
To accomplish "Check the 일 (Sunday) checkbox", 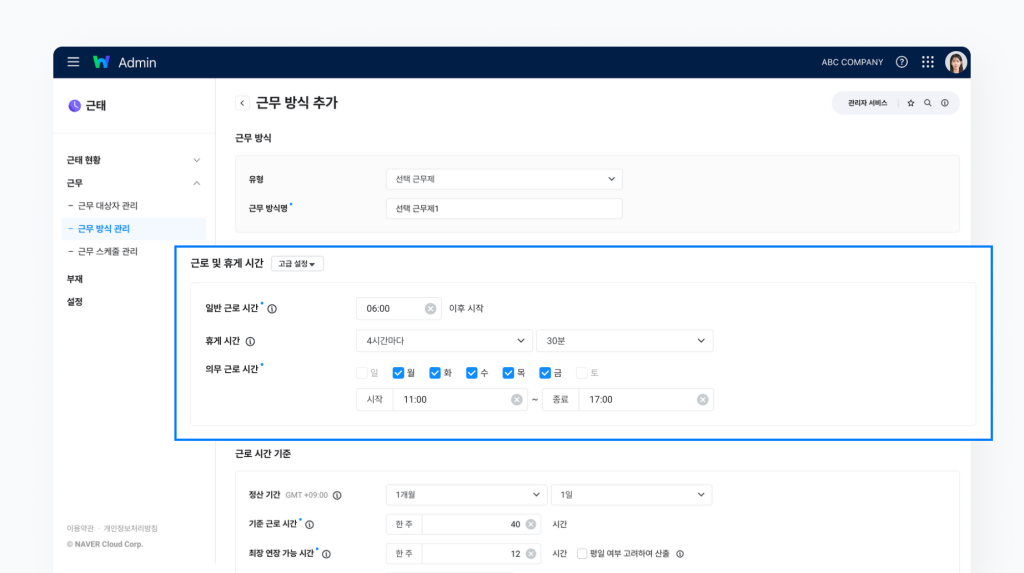I will [x=362, y=373].
